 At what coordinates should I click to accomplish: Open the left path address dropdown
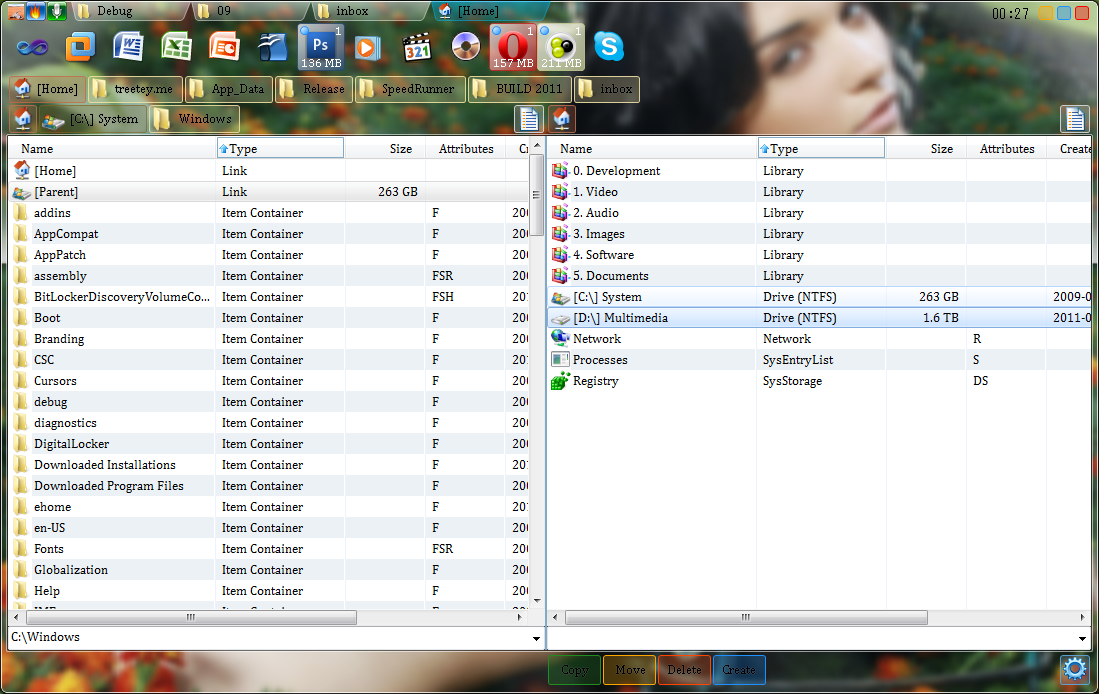pos(537,638)
